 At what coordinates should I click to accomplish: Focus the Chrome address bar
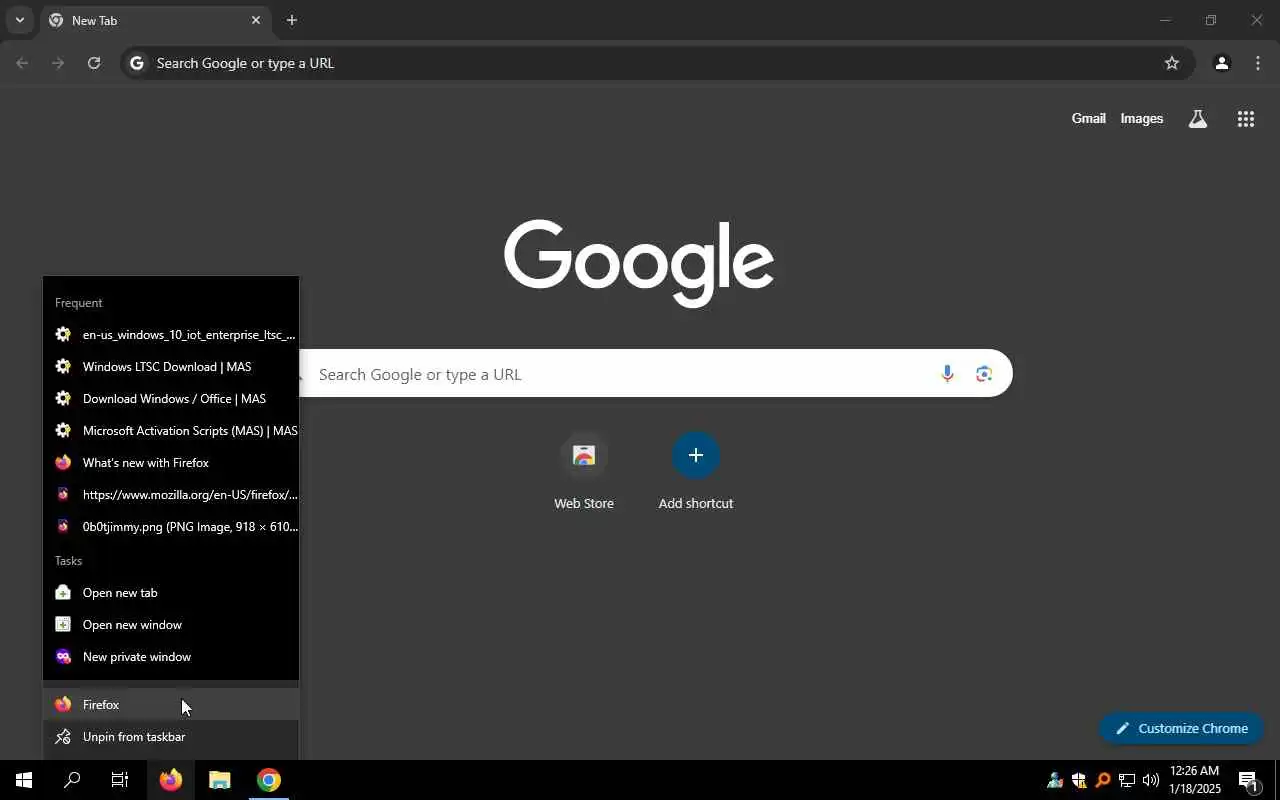pos(657,63)
